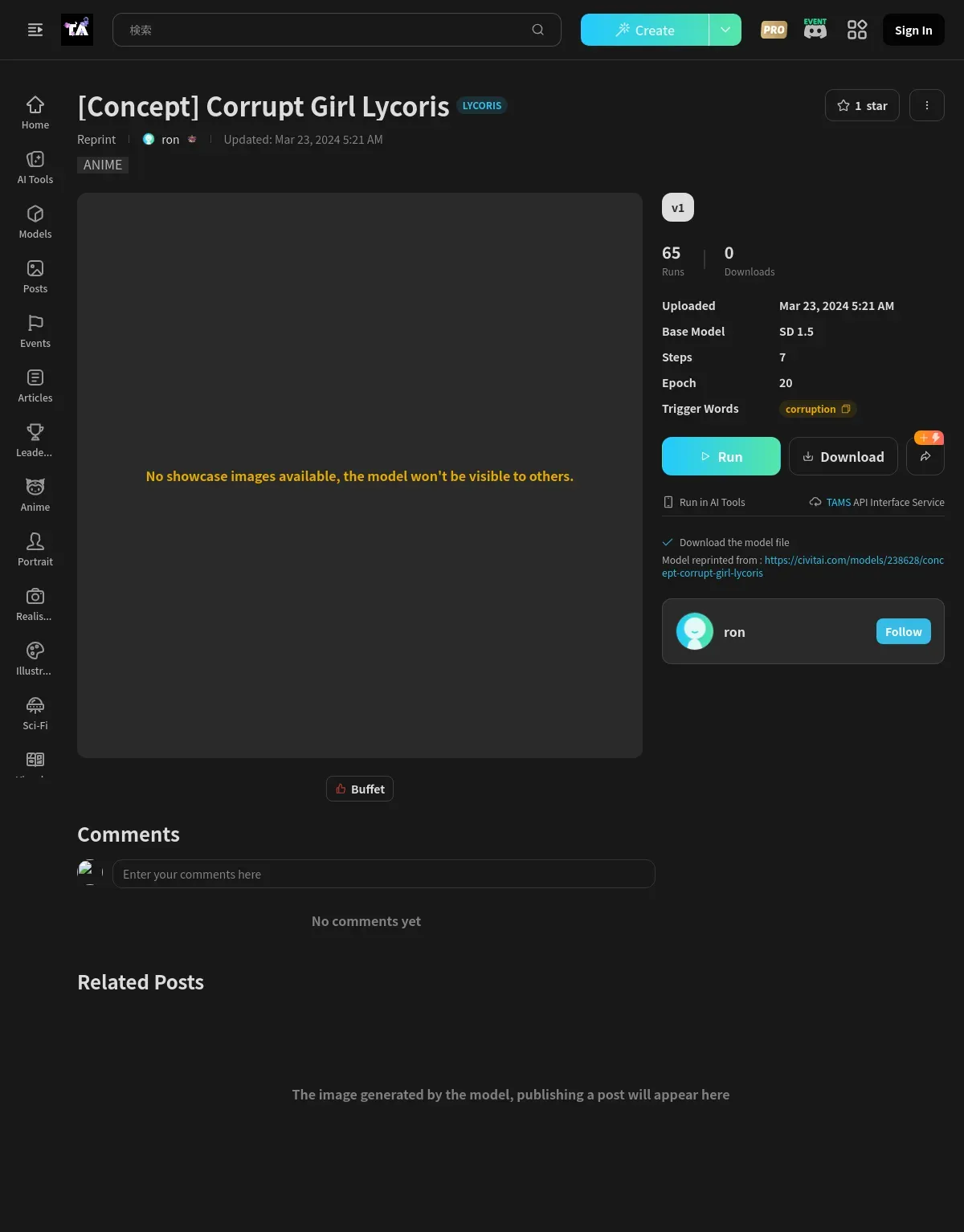Click the share arrow button
The height and width of the screenshot is (1232, 964).
click(x=925, y=456)
